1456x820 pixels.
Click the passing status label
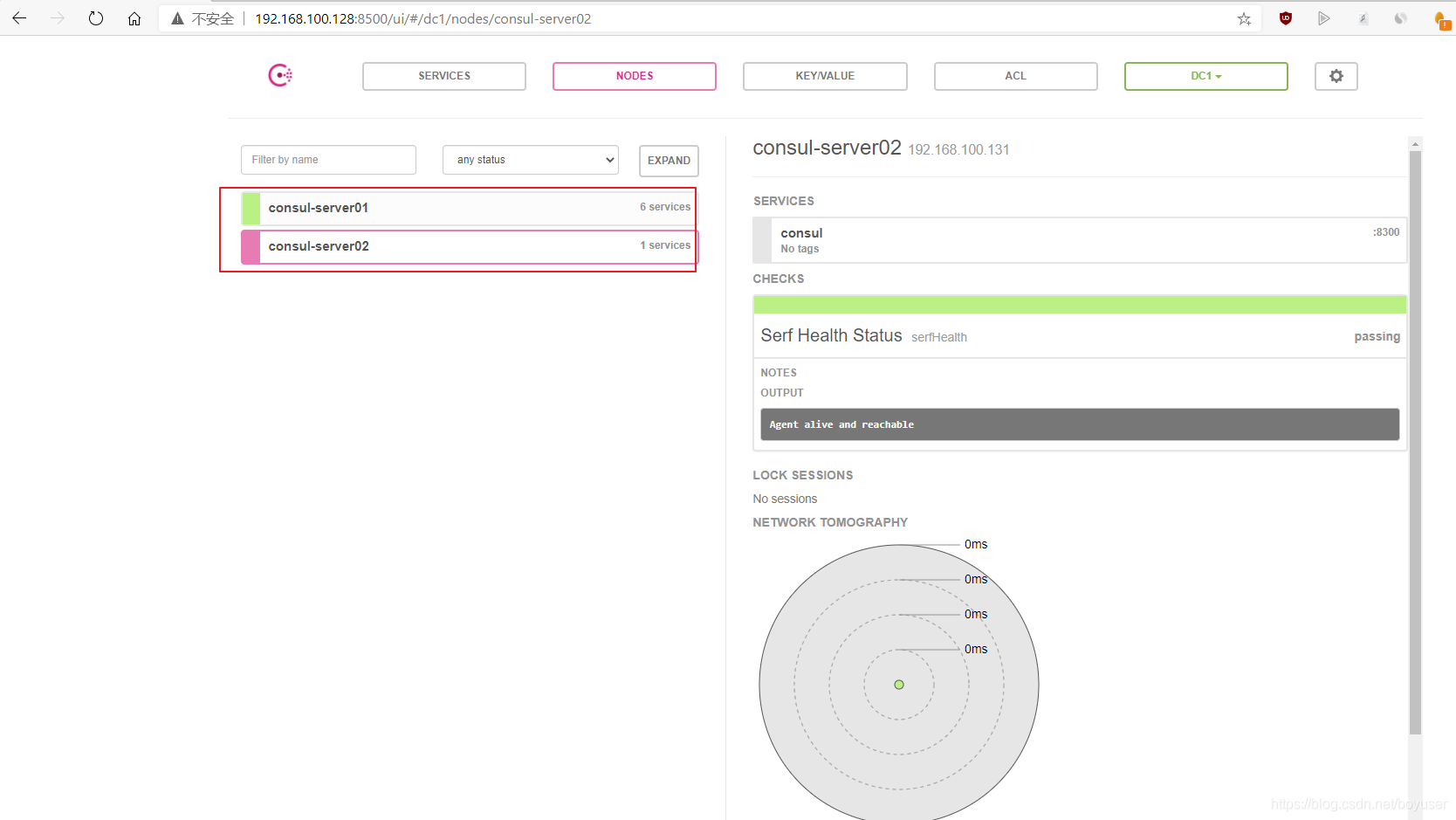[1377, 336]
